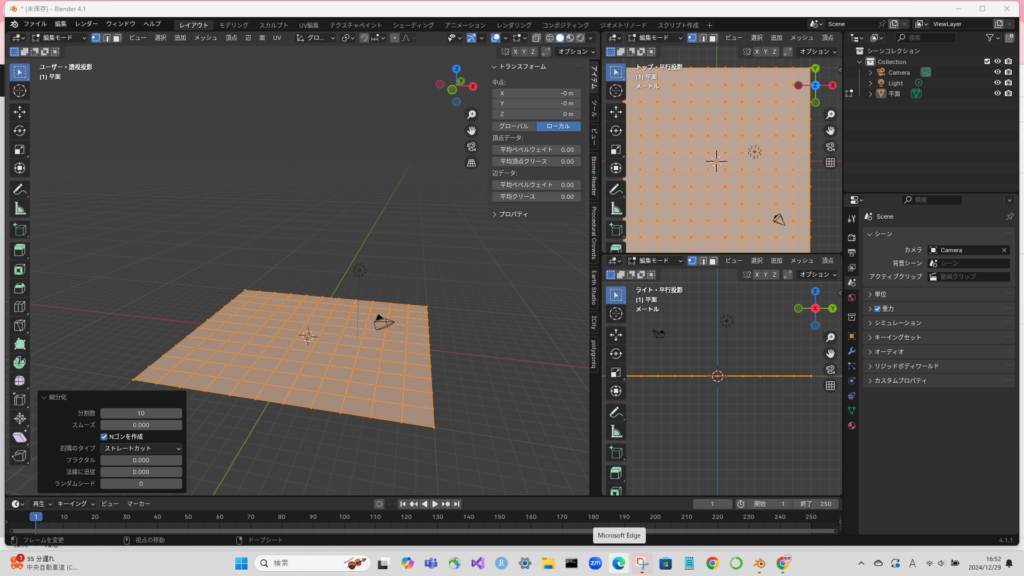Click the グローバル button in transform panel
1024x576 pixels.
[515, 126]
